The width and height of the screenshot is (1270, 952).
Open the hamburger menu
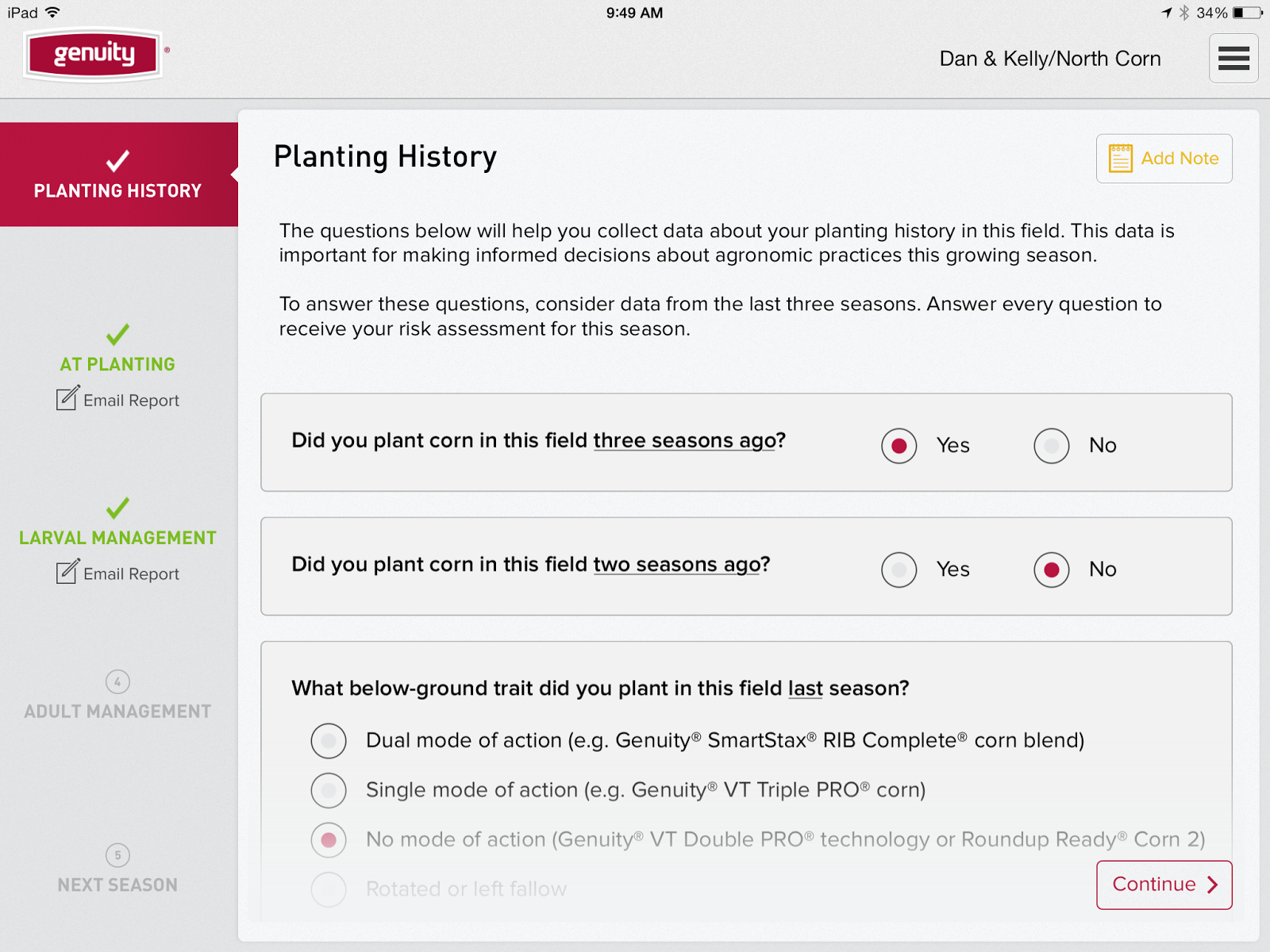(1233, 58)
